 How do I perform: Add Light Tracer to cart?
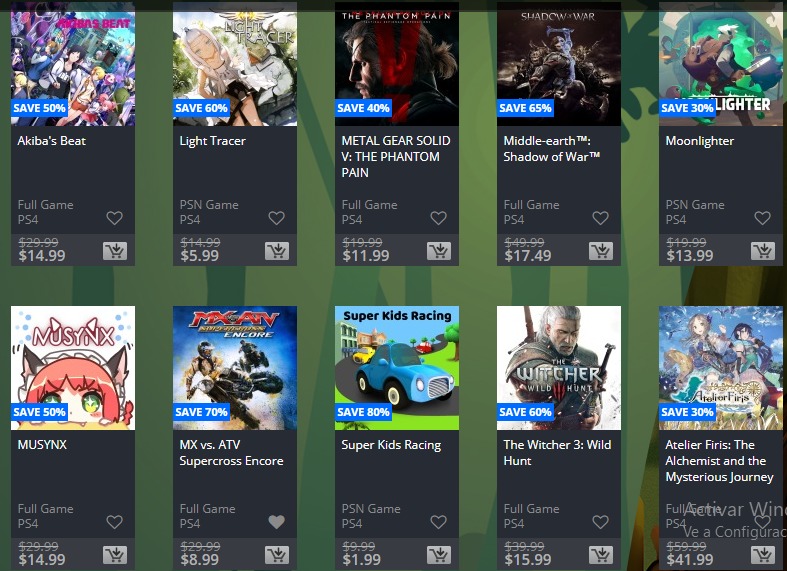[x=277, y=250]
